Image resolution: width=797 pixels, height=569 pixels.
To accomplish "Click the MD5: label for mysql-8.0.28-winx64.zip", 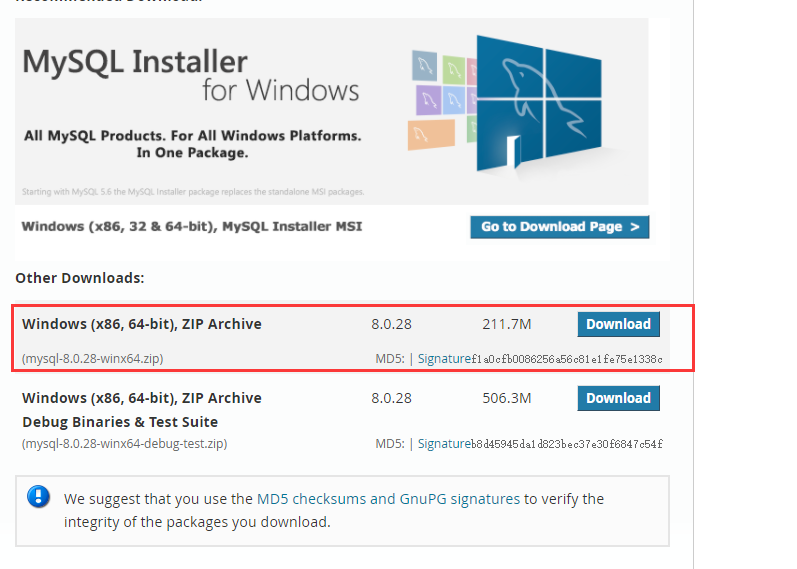I will (390, 358).
